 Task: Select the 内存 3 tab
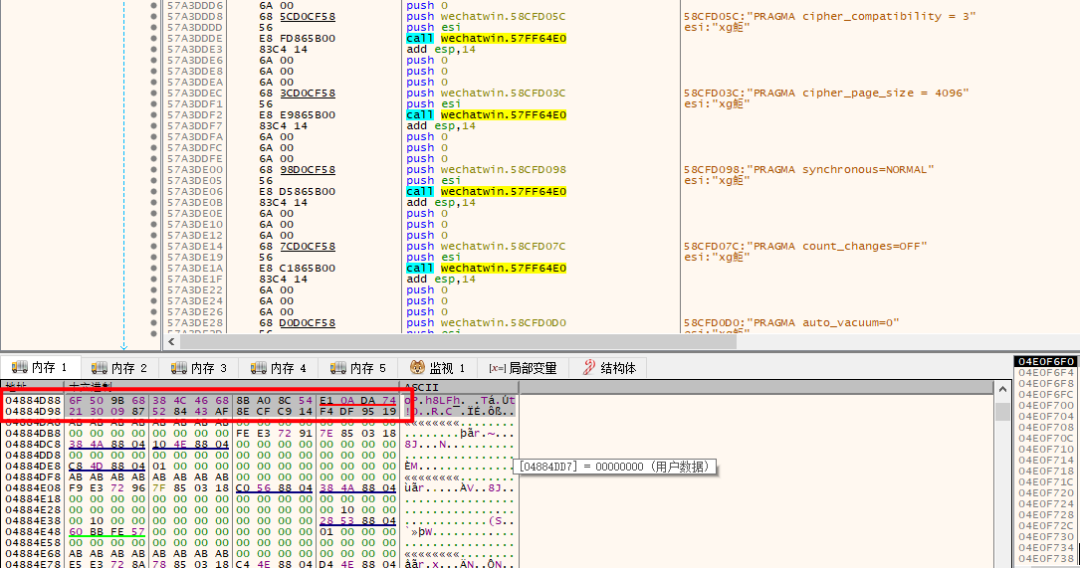pyautogui.click(x=200, y=368)
